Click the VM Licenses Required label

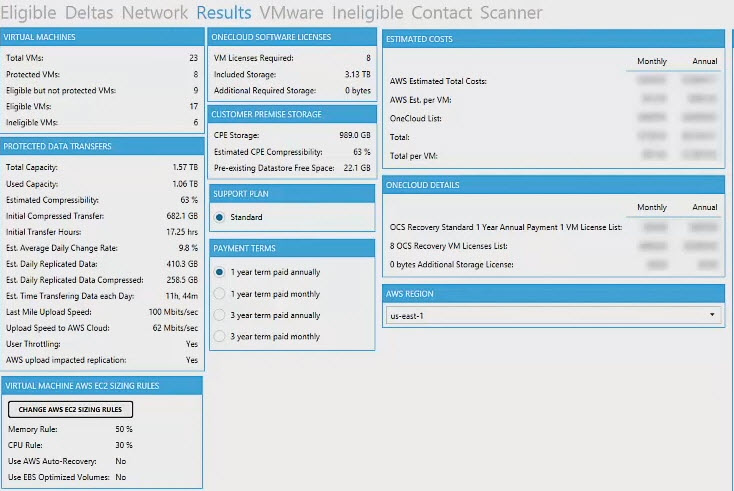[254, 58]
